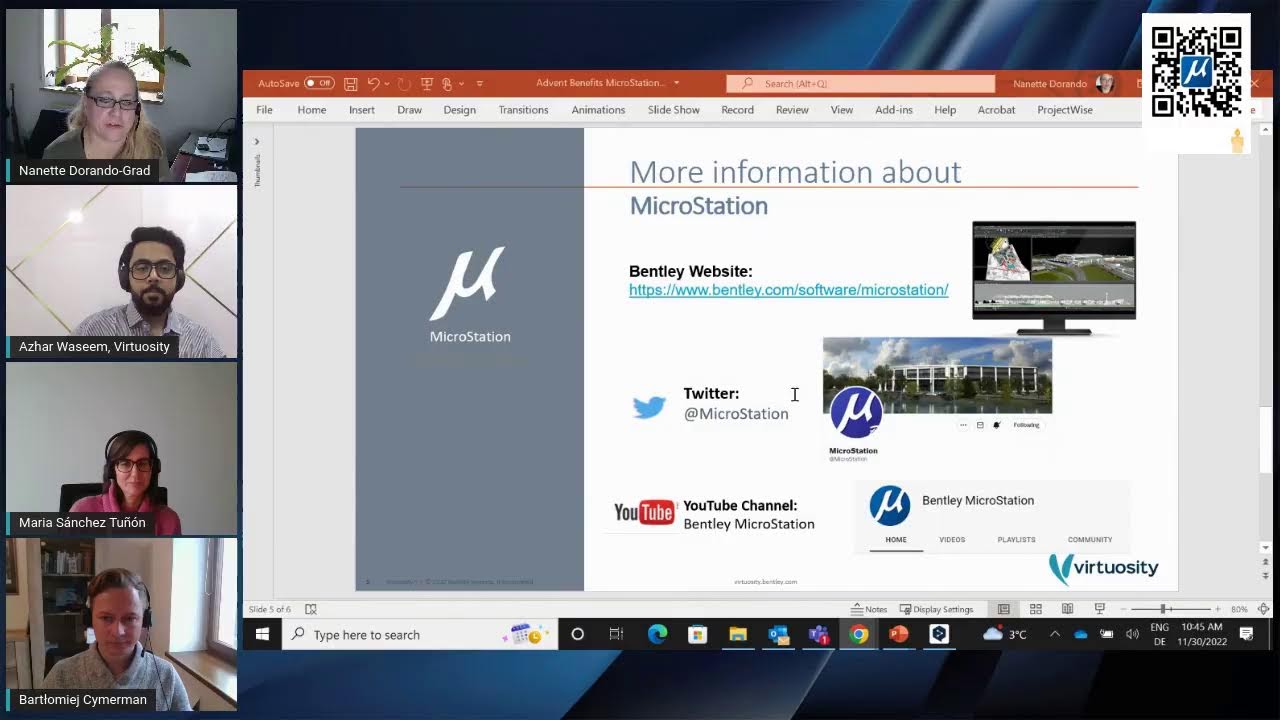Viewport: 1280px width, 720px height.
Task: Switch to Reading View icon
Action: pos(1068,609)
